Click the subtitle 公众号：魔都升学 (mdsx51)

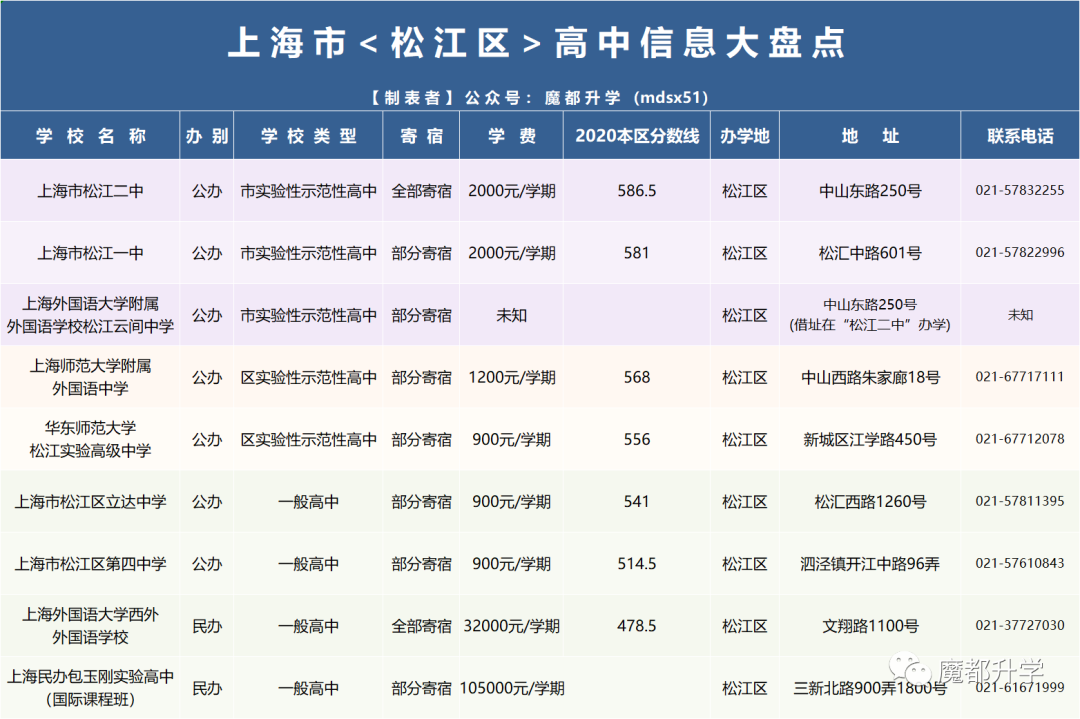[586, 98]
